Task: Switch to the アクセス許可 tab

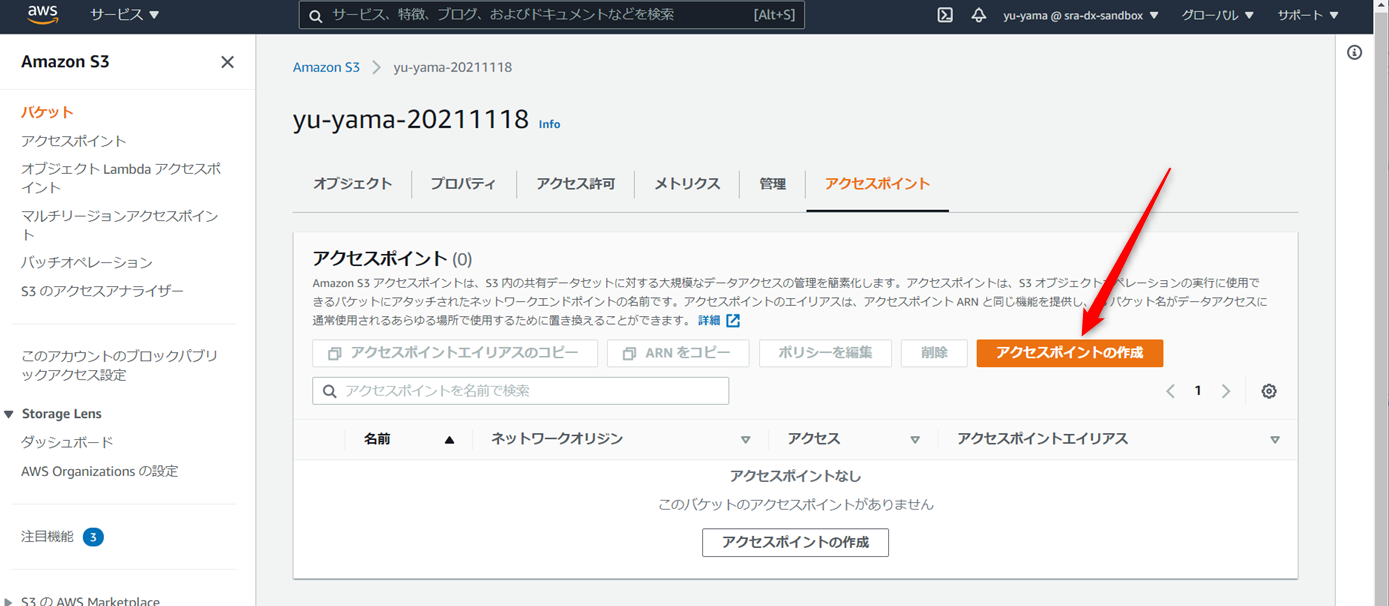Action: point(575,184)
